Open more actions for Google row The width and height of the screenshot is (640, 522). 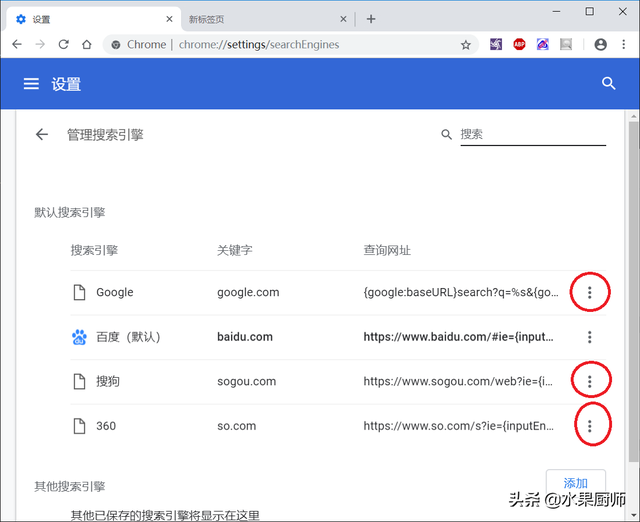[589, 292]
